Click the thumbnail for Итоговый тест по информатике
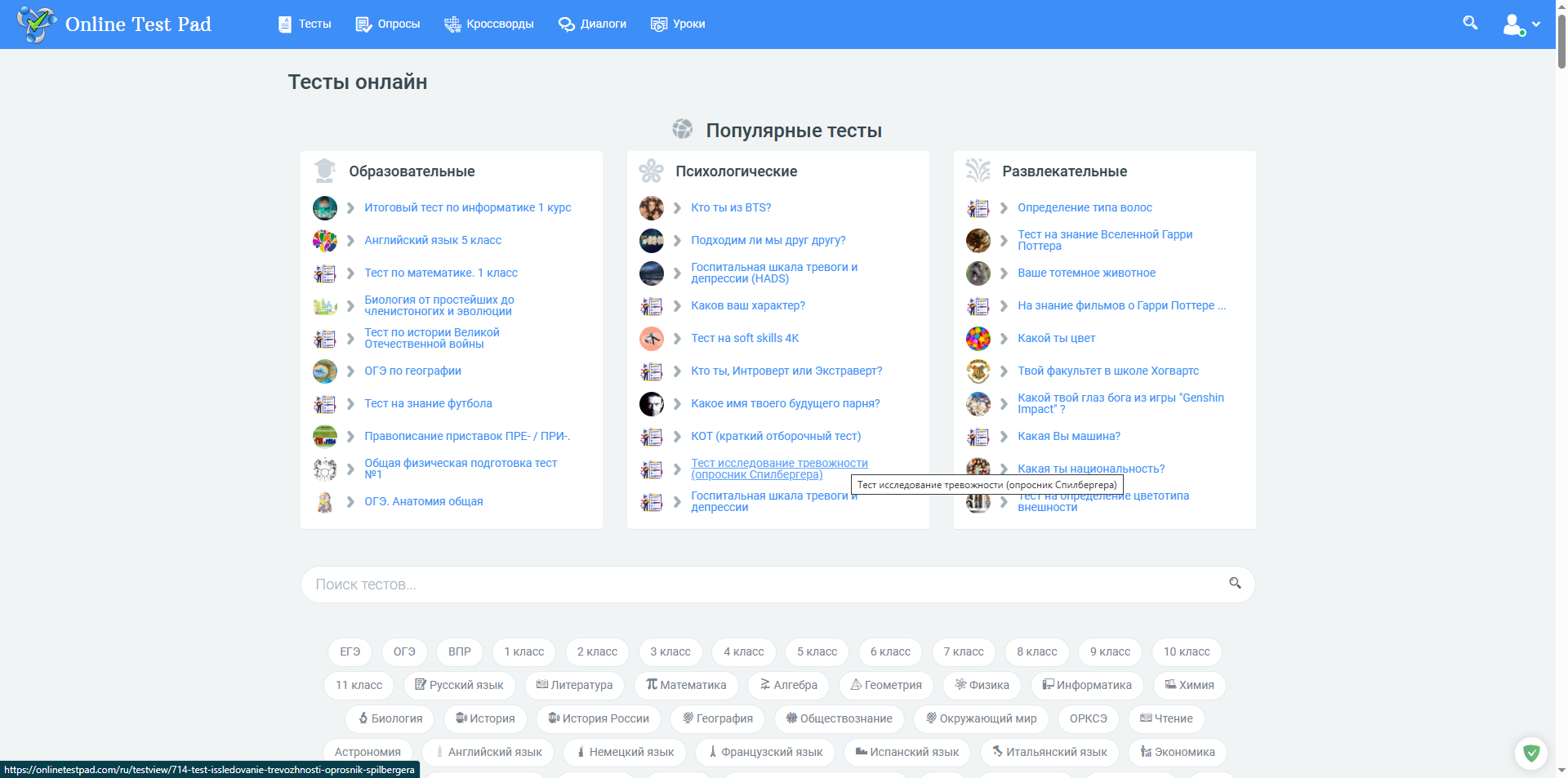The image size is (1568, 778). 325,208
